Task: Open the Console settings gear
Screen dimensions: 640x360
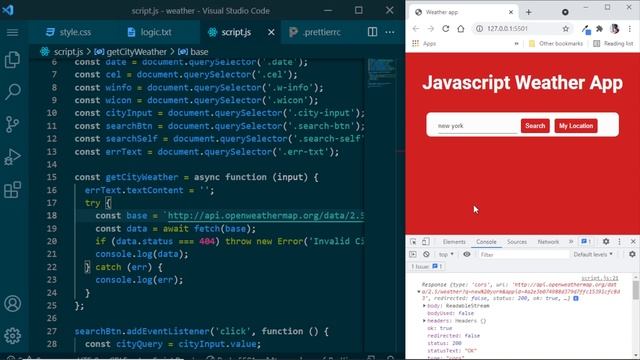Action: point(632,254)
